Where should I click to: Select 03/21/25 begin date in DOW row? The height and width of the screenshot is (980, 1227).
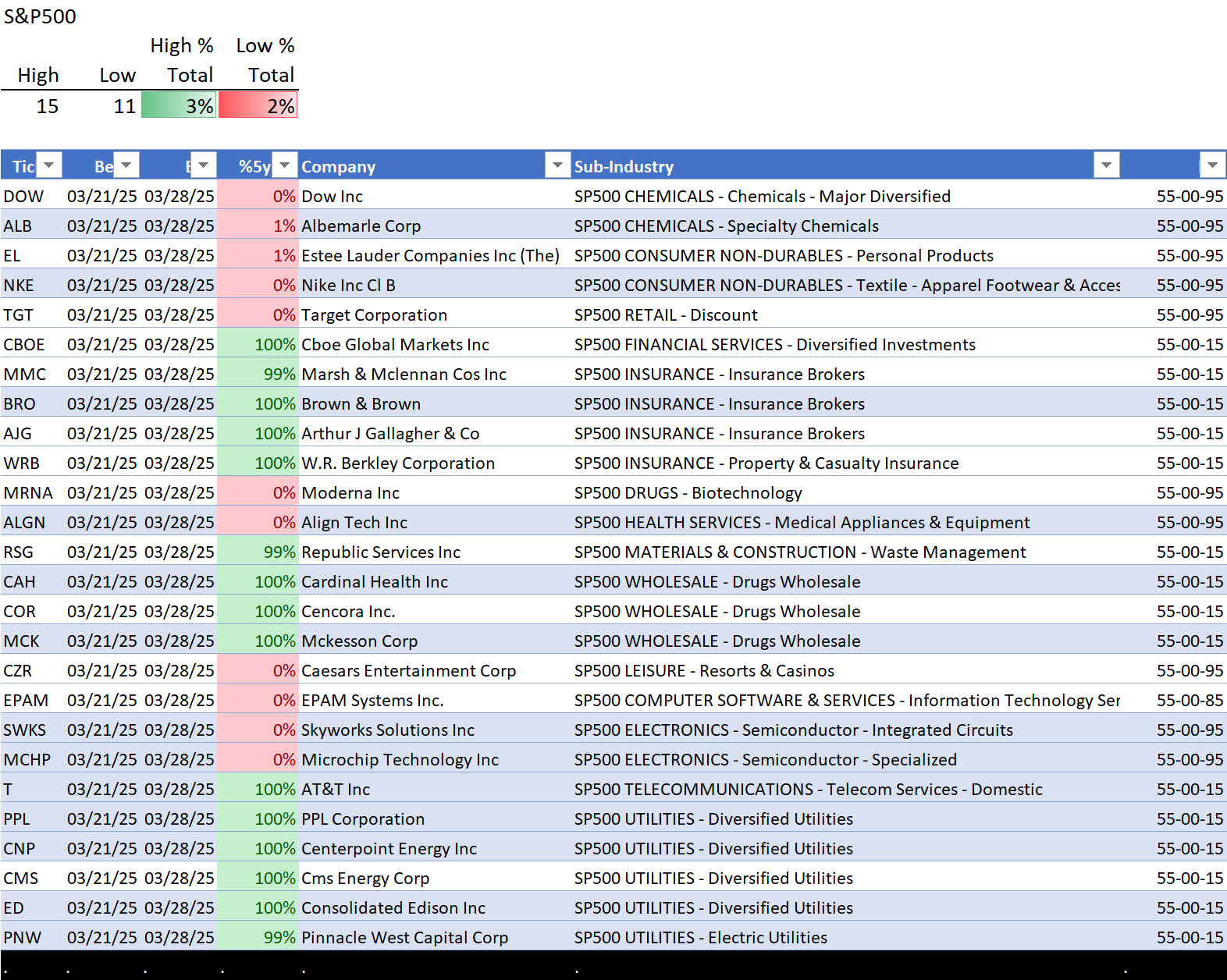tap(101, 196)
